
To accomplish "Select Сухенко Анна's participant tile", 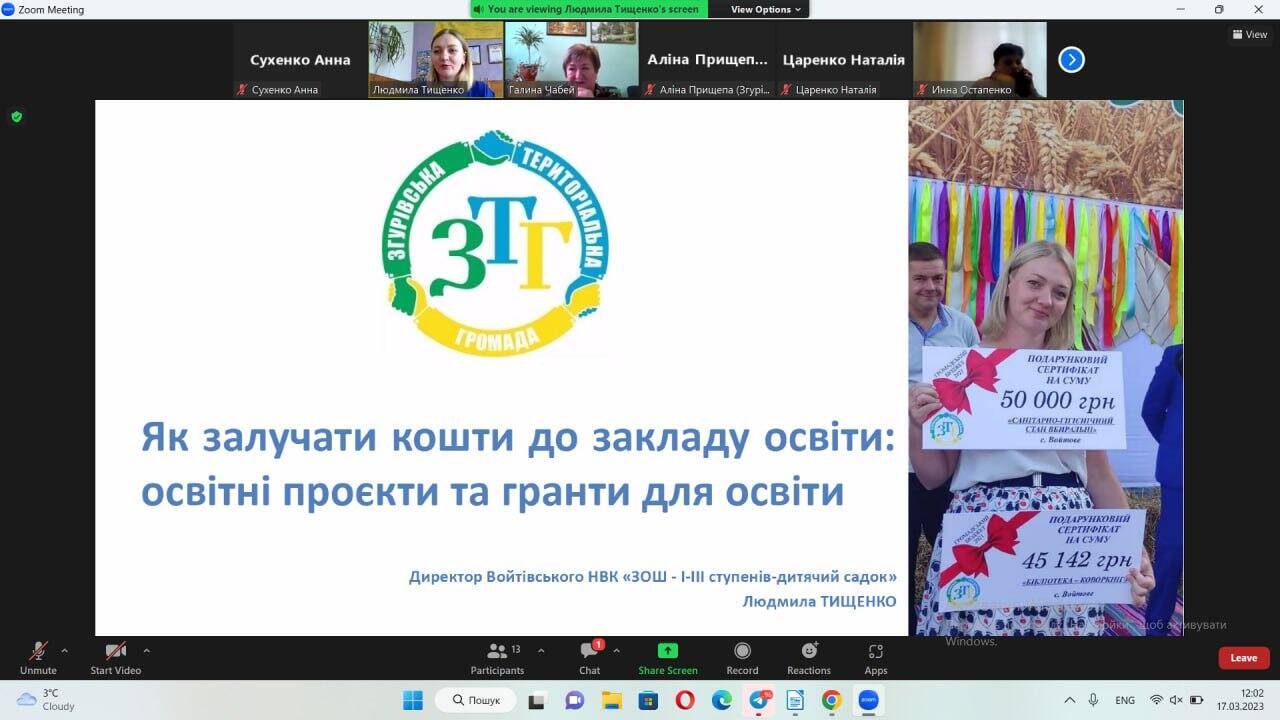I will click(x=300, y=60).
